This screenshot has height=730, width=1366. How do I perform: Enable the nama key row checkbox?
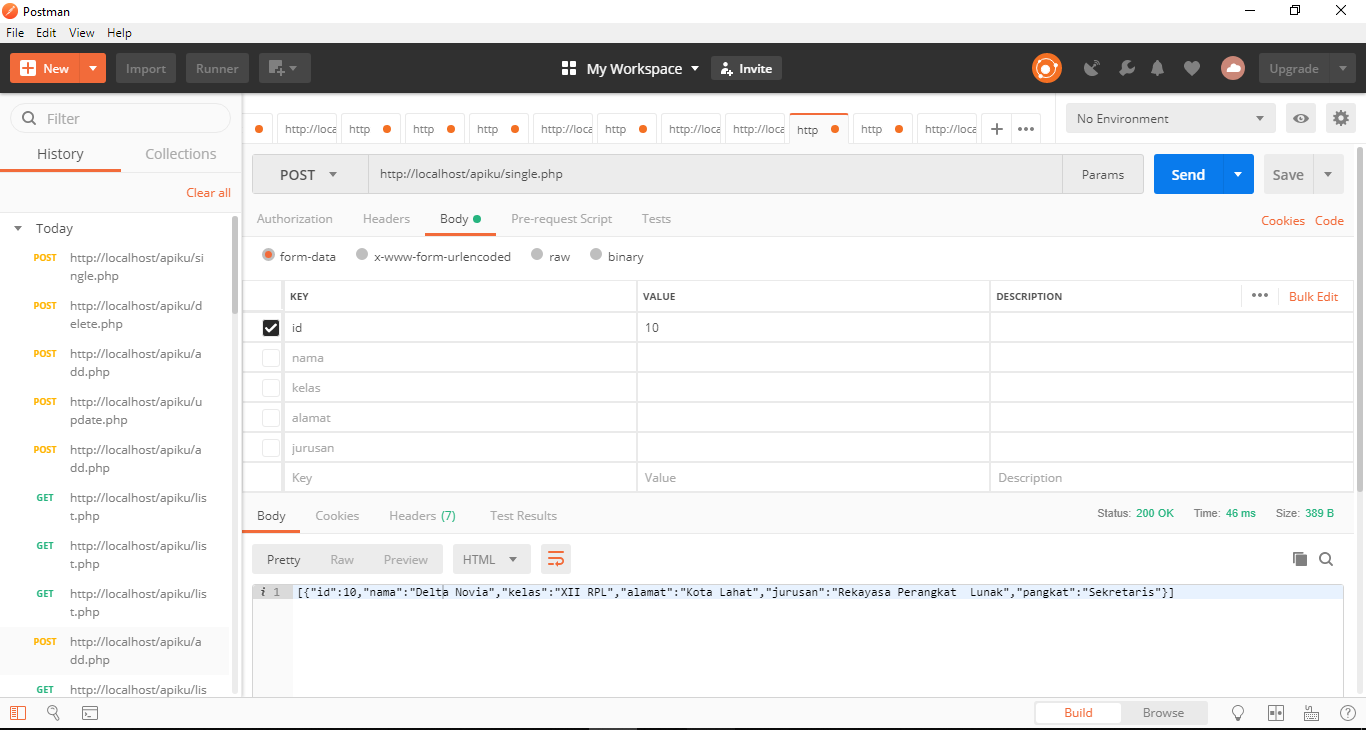click(271, 357)
